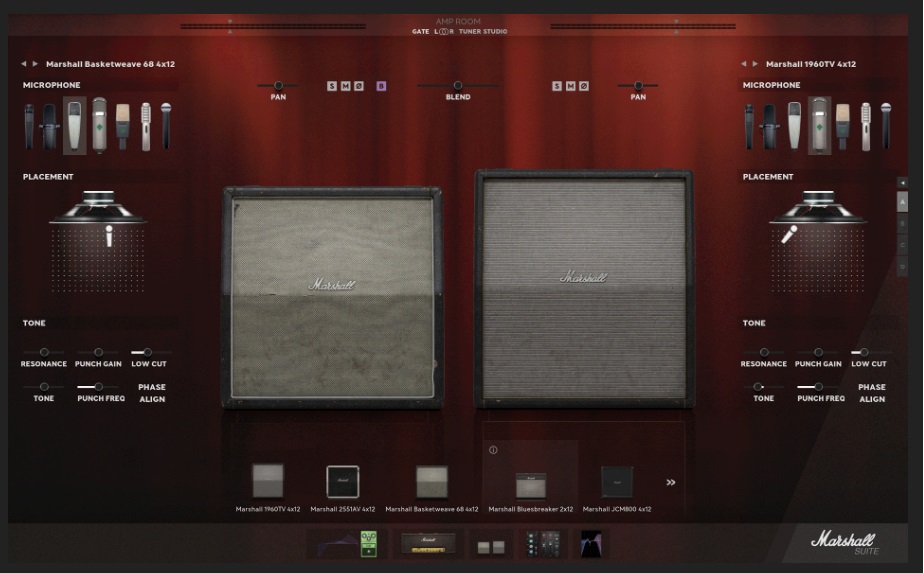Open the Marshall amp head section in bottom strip
The image size is (924, 573).
pyautogui.click(x=428, y=543)
